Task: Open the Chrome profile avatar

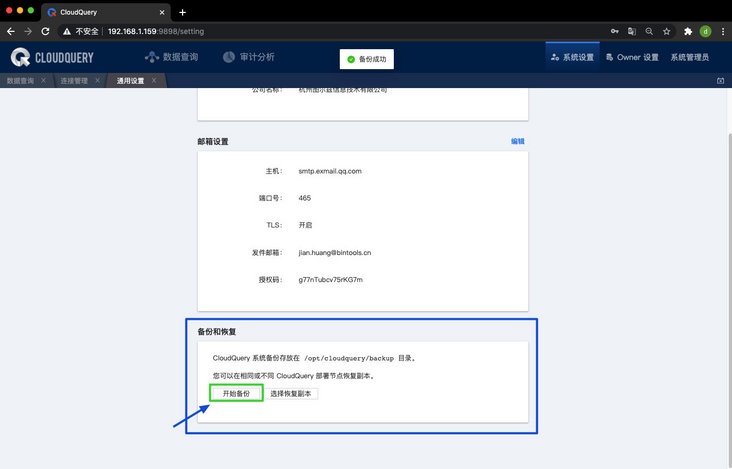Action: [705, 31]
